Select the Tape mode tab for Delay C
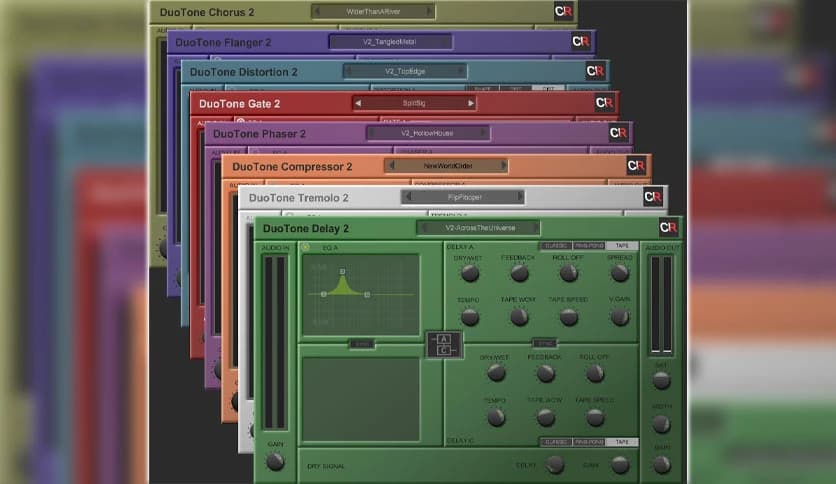 pyautogui.click(x=622, y=442)
